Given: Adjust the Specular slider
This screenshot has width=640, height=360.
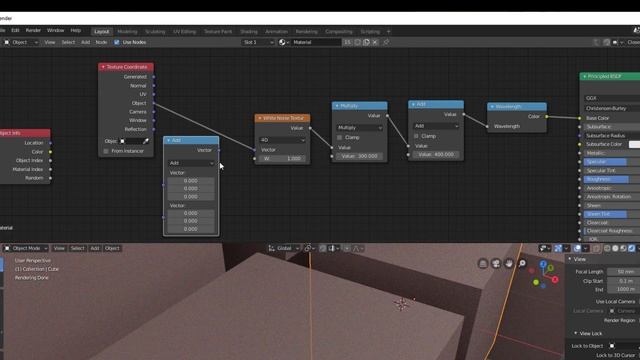Looking at the screenshot, I should (611, 162).
